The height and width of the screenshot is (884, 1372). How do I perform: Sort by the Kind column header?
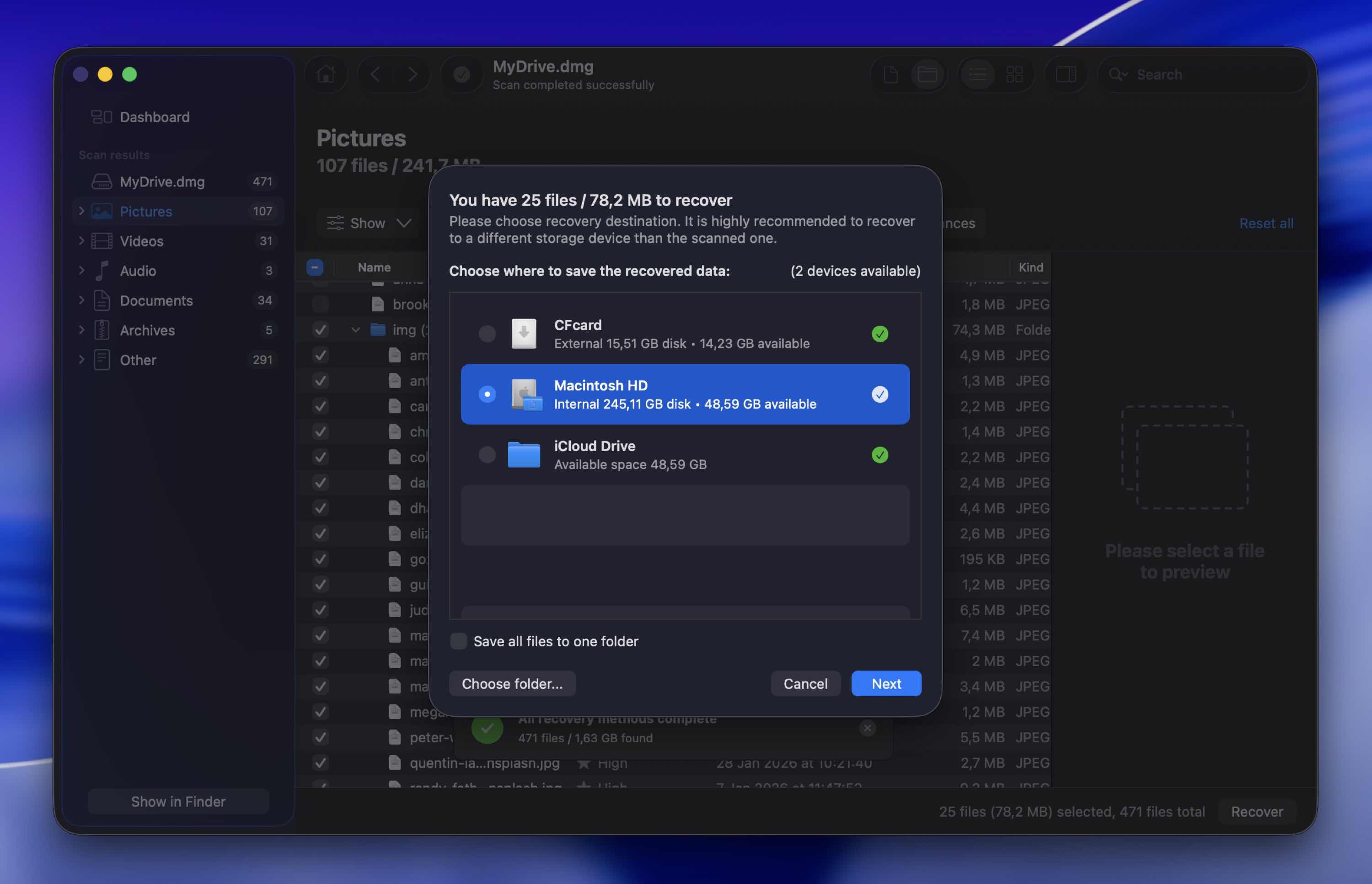[1030, 267]
